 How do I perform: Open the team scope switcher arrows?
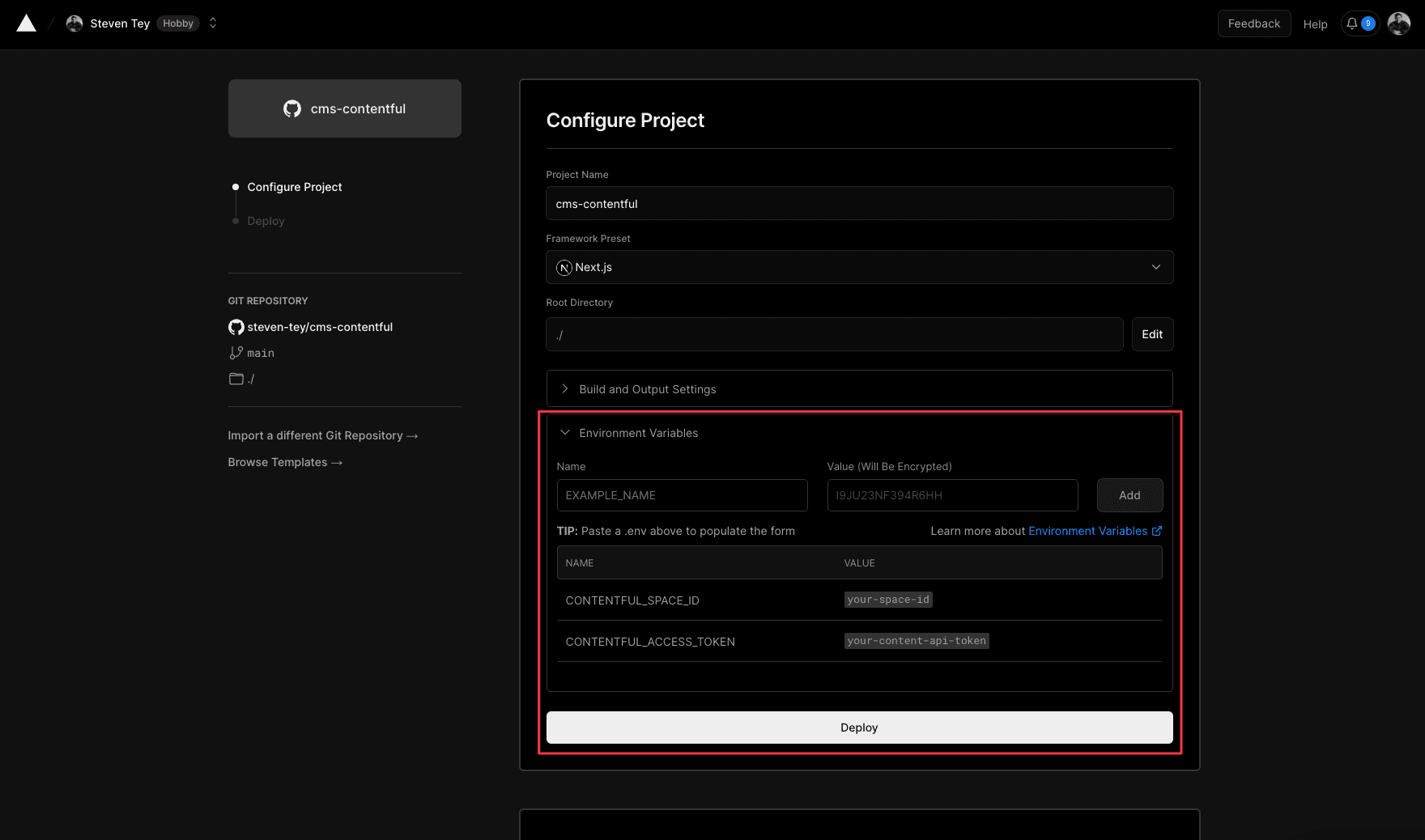tap(213, 23)
